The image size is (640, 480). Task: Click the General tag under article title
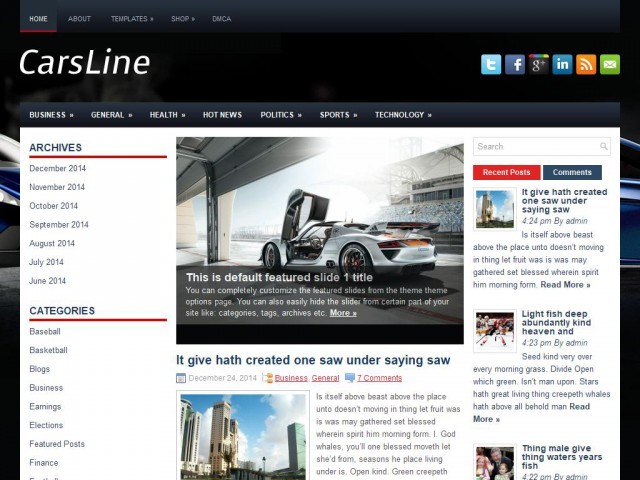click(325, 378)
